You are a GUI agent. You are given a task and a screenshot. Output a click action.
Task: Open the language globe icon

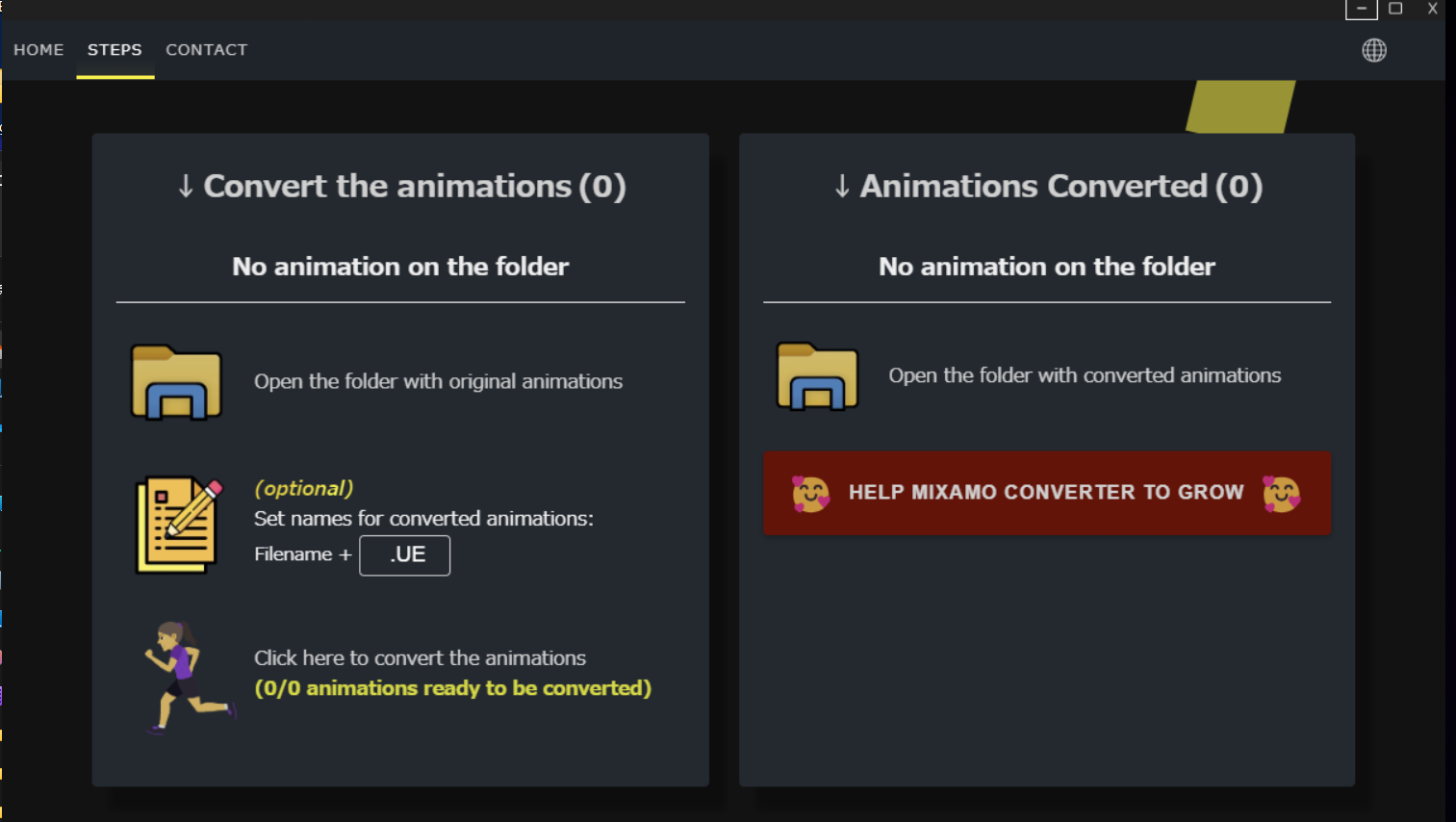pos(1373,50)
